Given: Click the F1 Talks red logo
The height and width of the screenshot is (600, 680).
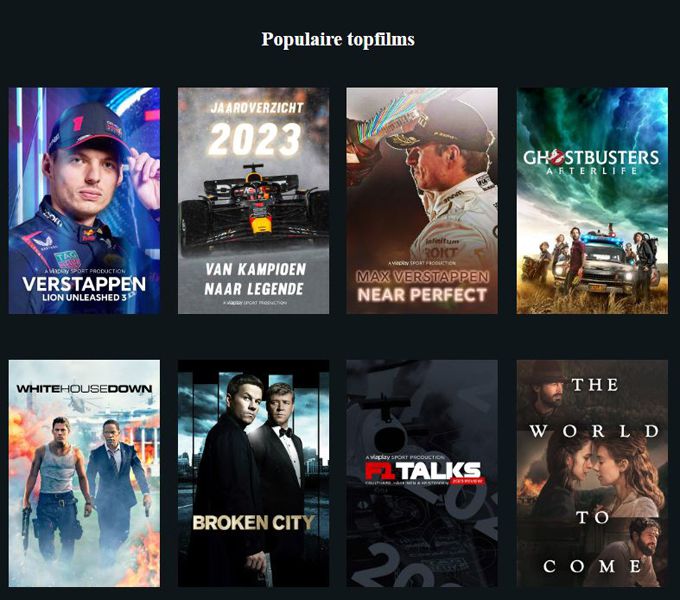Looking at the screenshot, I should 423,472.
